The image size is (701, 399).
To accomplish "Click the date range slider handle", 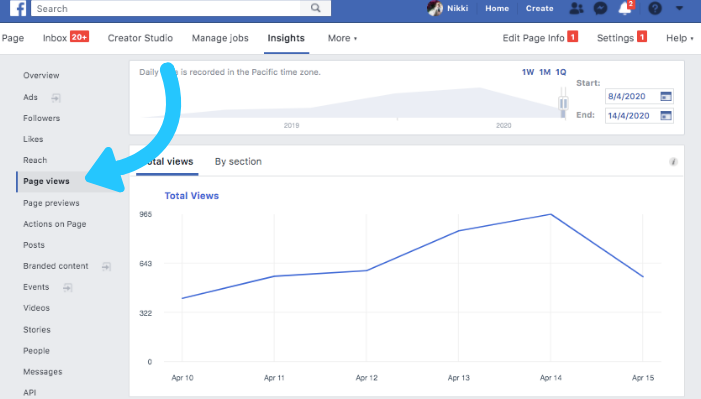I will click(563, 103).
